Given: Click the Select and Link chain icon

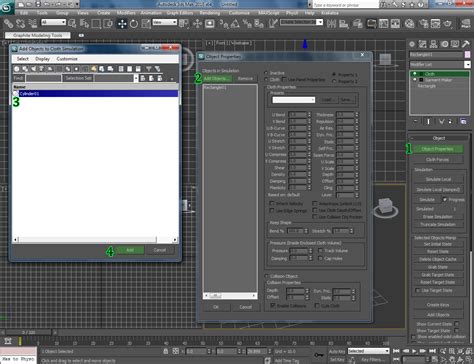Looking at the screenshot, I should 8,24.
